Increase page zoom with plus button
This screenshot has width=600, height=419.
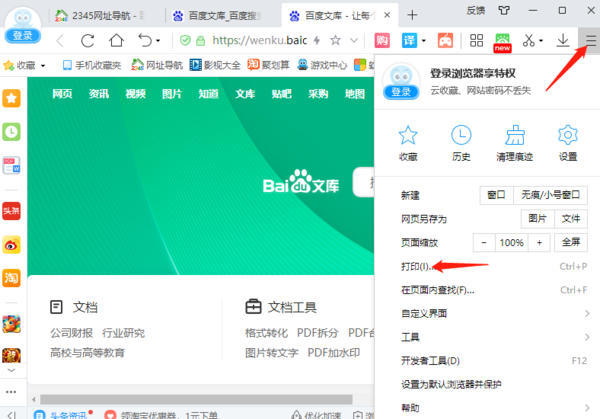(539, 242)
